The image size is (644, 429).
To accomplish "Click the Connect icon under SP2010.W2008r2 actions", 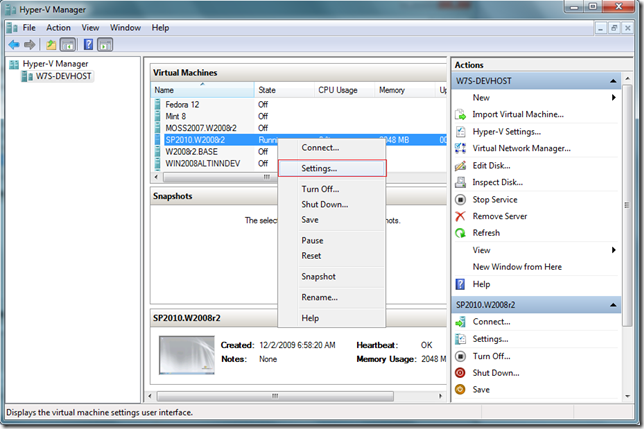I will click(460, 322).
